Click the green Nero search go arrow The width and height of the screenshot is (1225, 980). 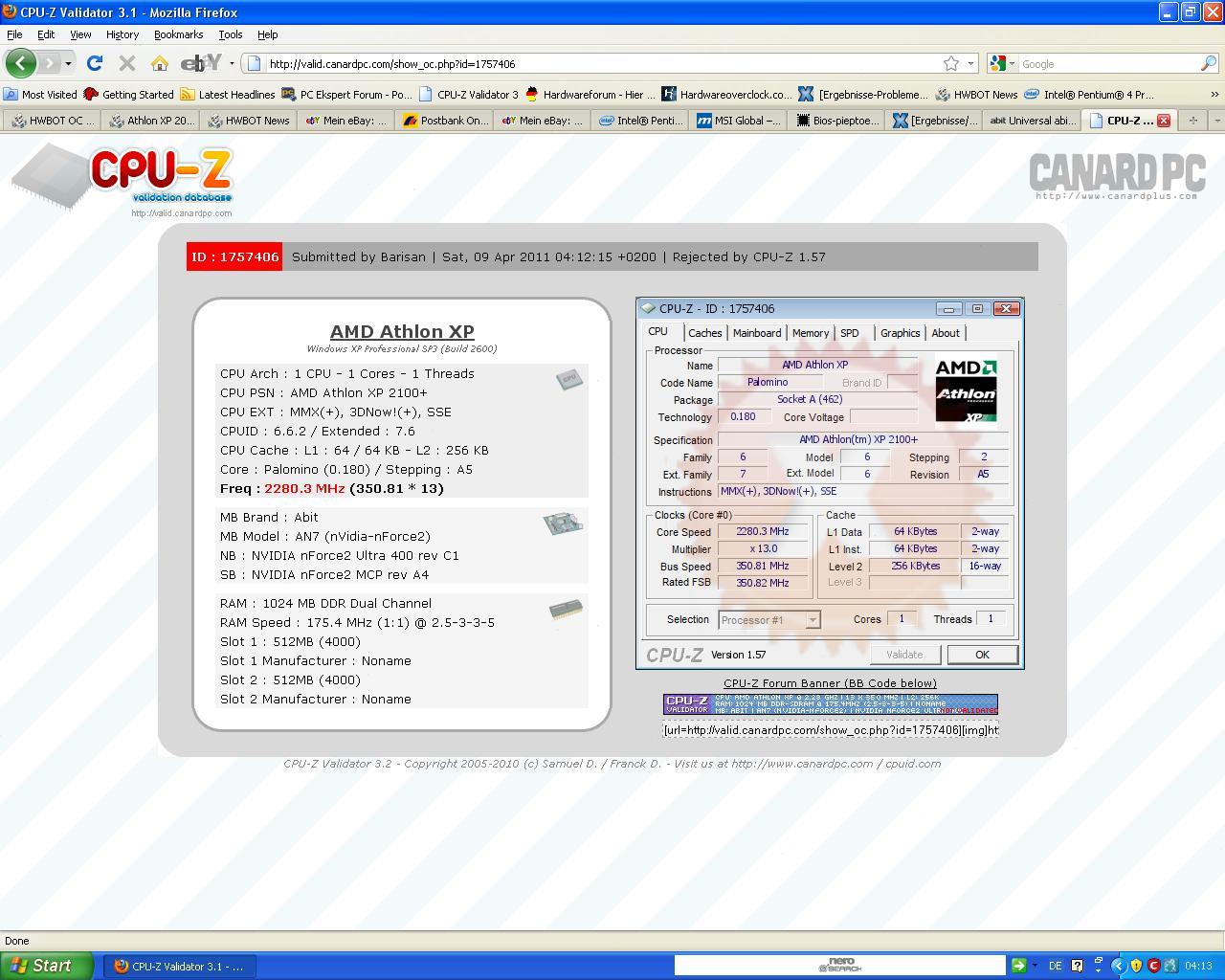pyautogui.click(x=1018, y=966)
